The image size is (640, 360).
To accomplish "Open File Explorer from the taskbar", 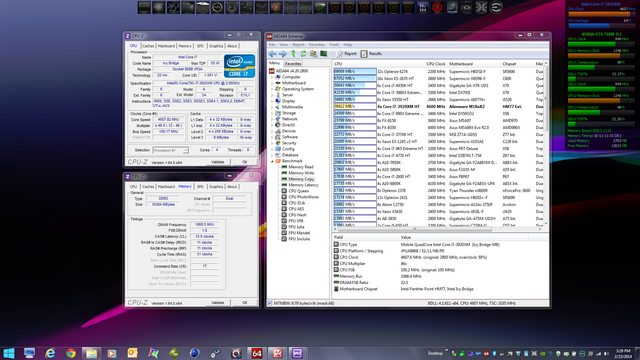I will (91, 353).
